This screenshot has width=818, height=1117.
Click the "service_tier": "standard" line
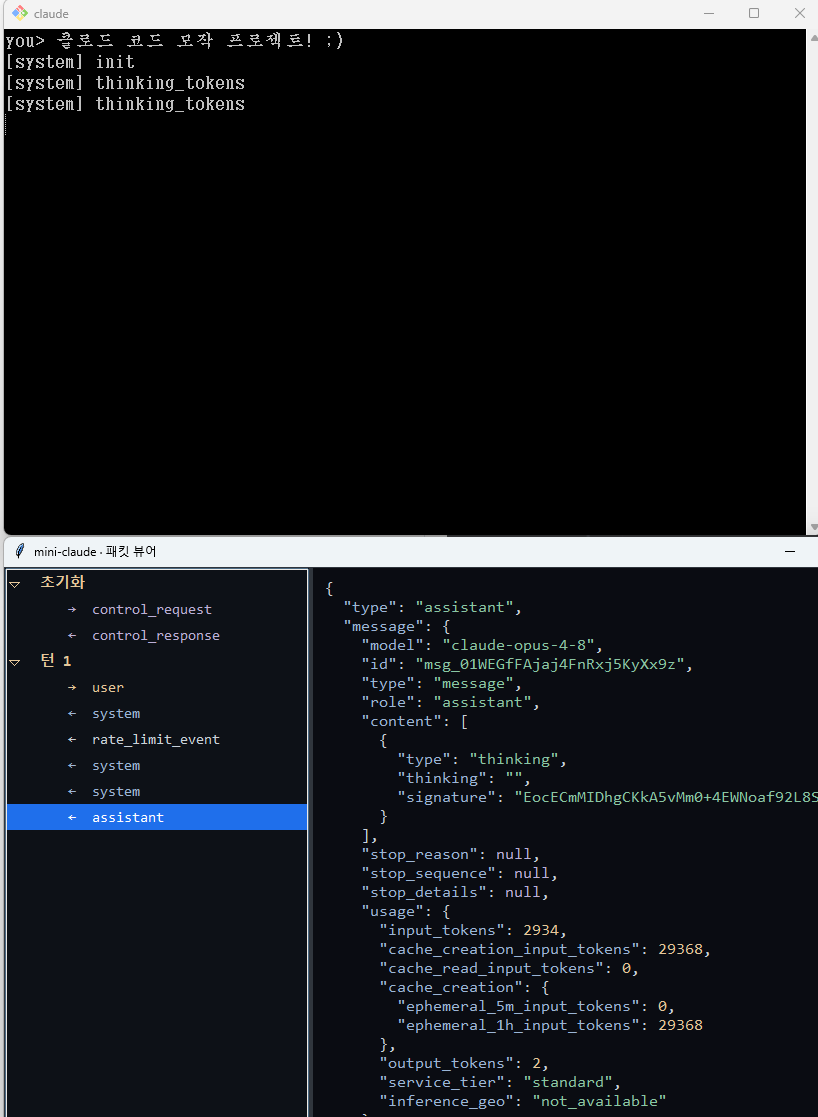point(500,1082)
